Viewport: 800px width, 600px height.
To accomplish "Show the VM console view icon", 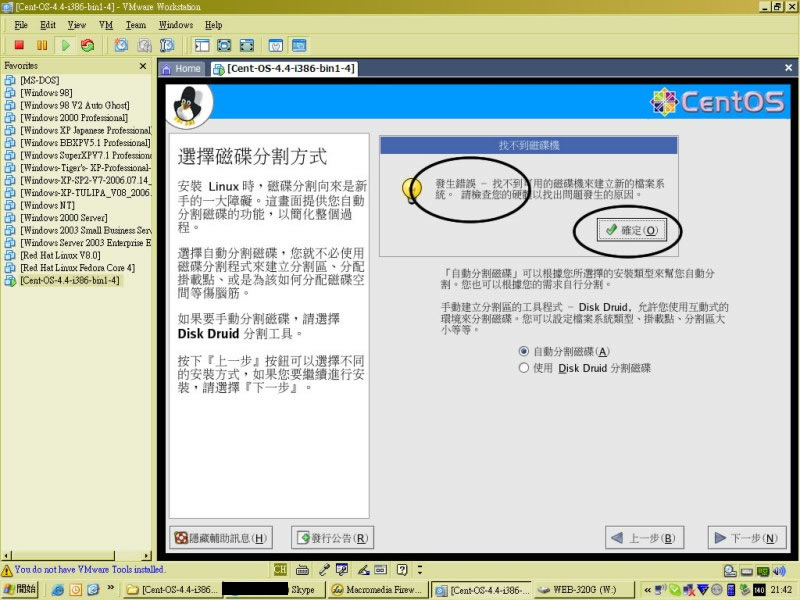I will [299, 45].
